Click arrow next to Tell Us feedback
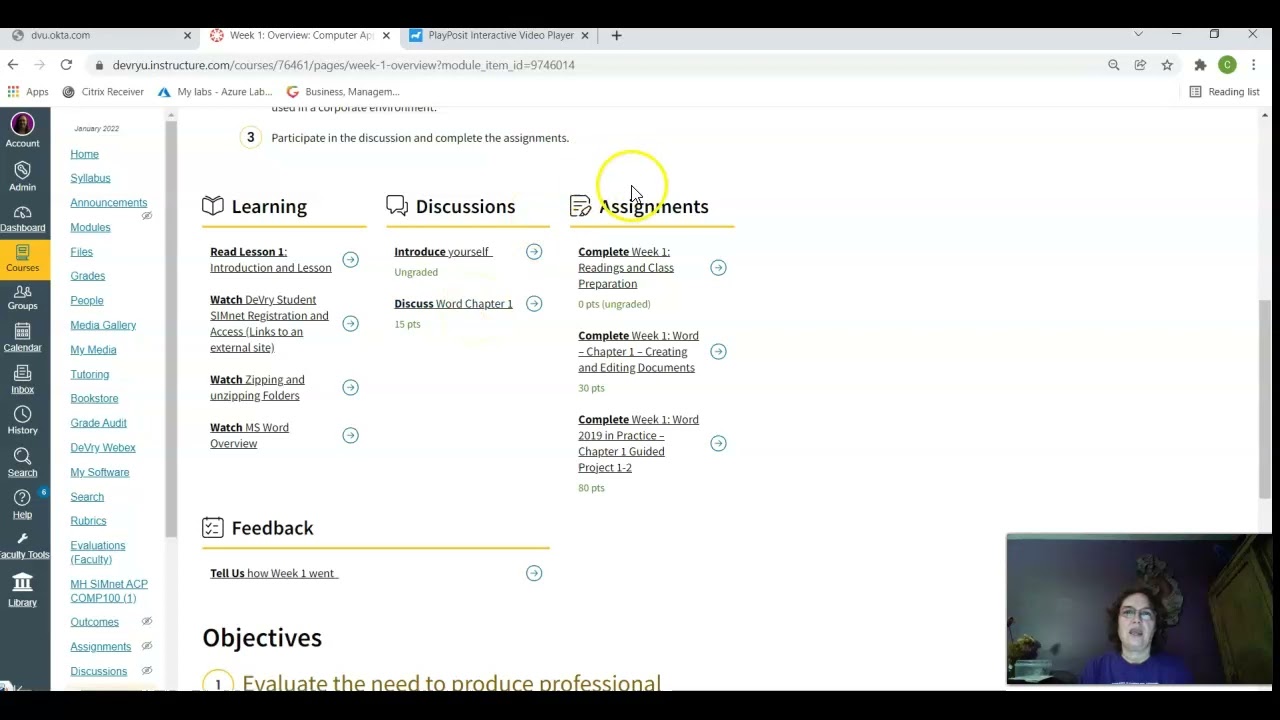 [x=534, y=574]
